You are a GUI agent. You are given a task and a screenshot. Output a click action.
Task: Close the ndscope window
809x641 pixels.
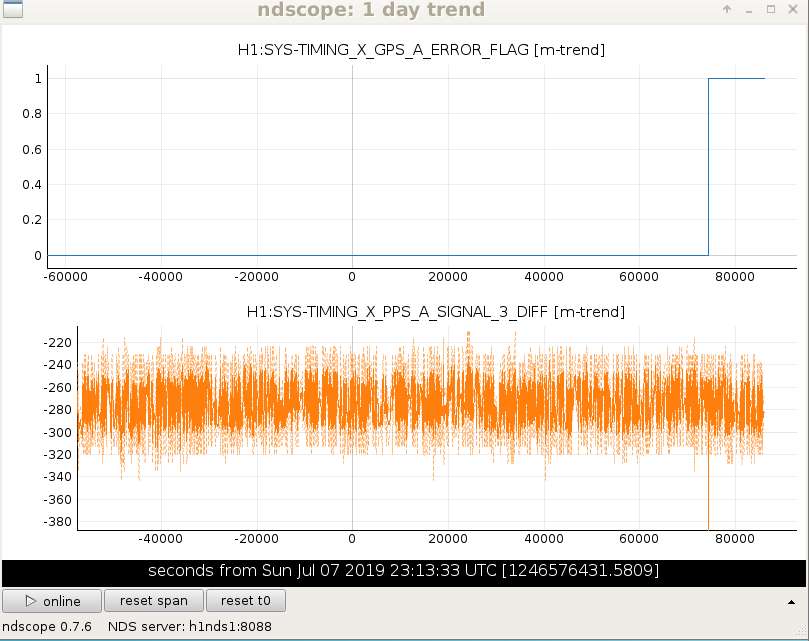[x=793, y=9]
